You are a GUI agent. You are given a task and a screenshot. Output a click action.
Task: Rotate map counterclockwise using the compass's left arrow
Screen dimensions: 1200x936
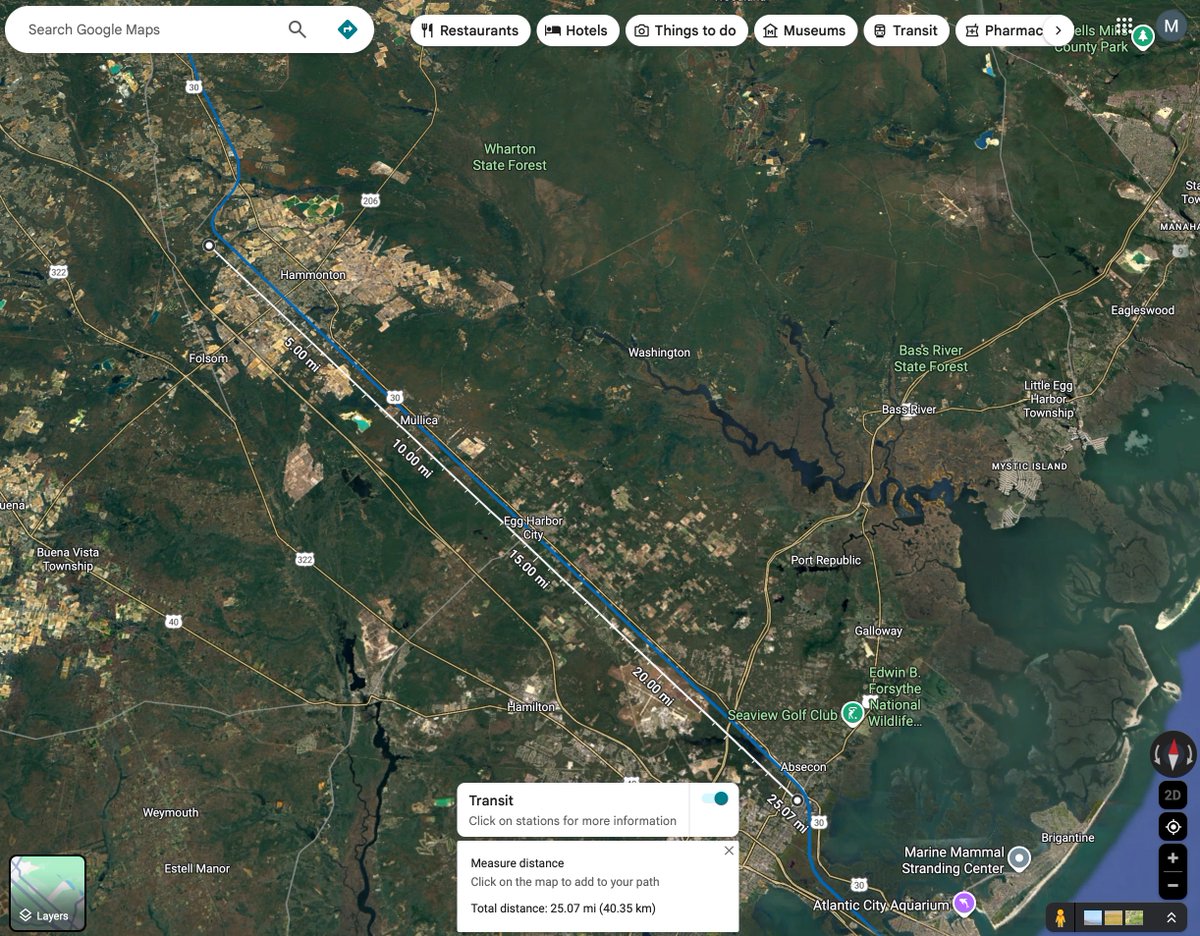pyautogui.click(x=1157, y=755)
